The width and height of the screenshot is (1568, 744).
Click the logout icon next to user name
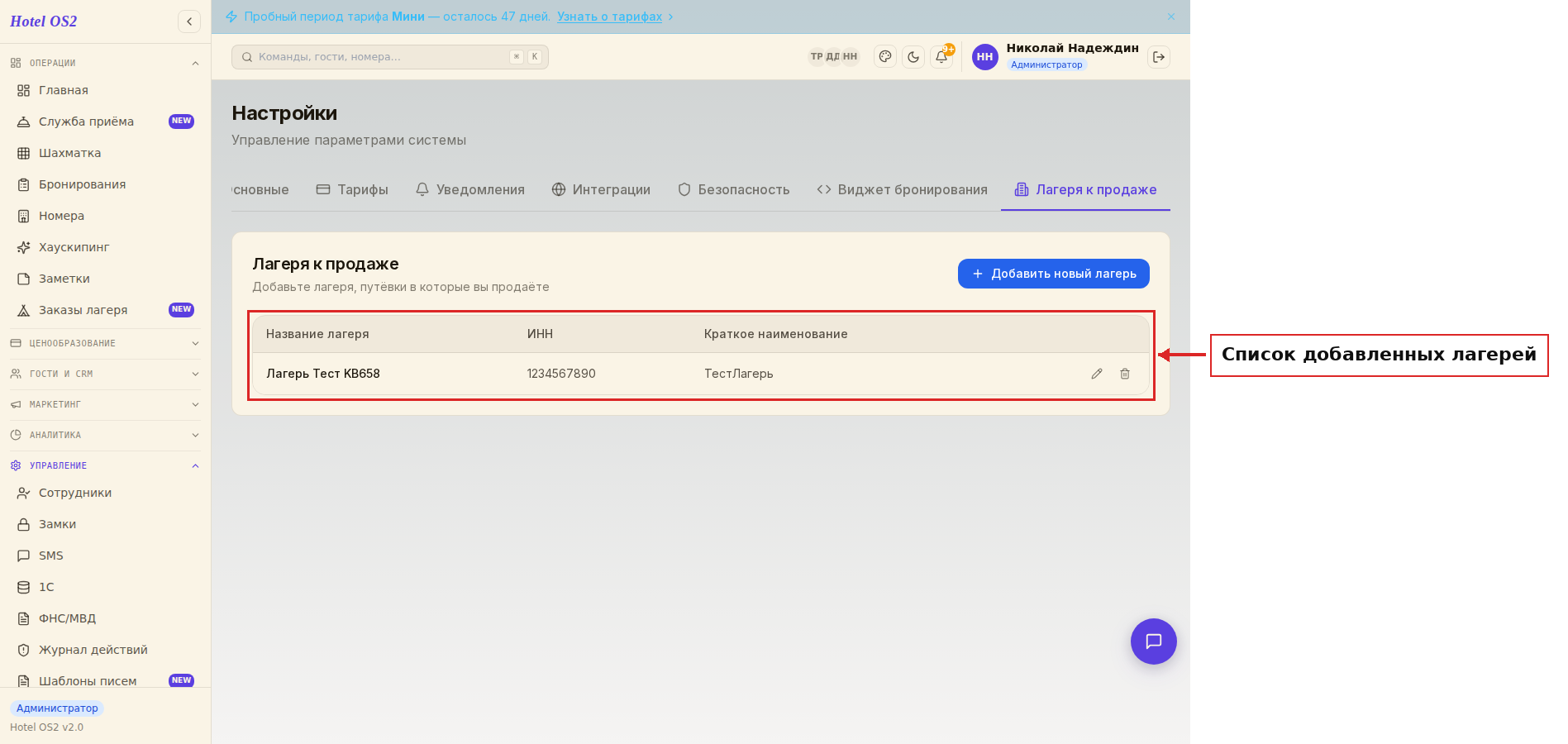(x=1159, y=57)
